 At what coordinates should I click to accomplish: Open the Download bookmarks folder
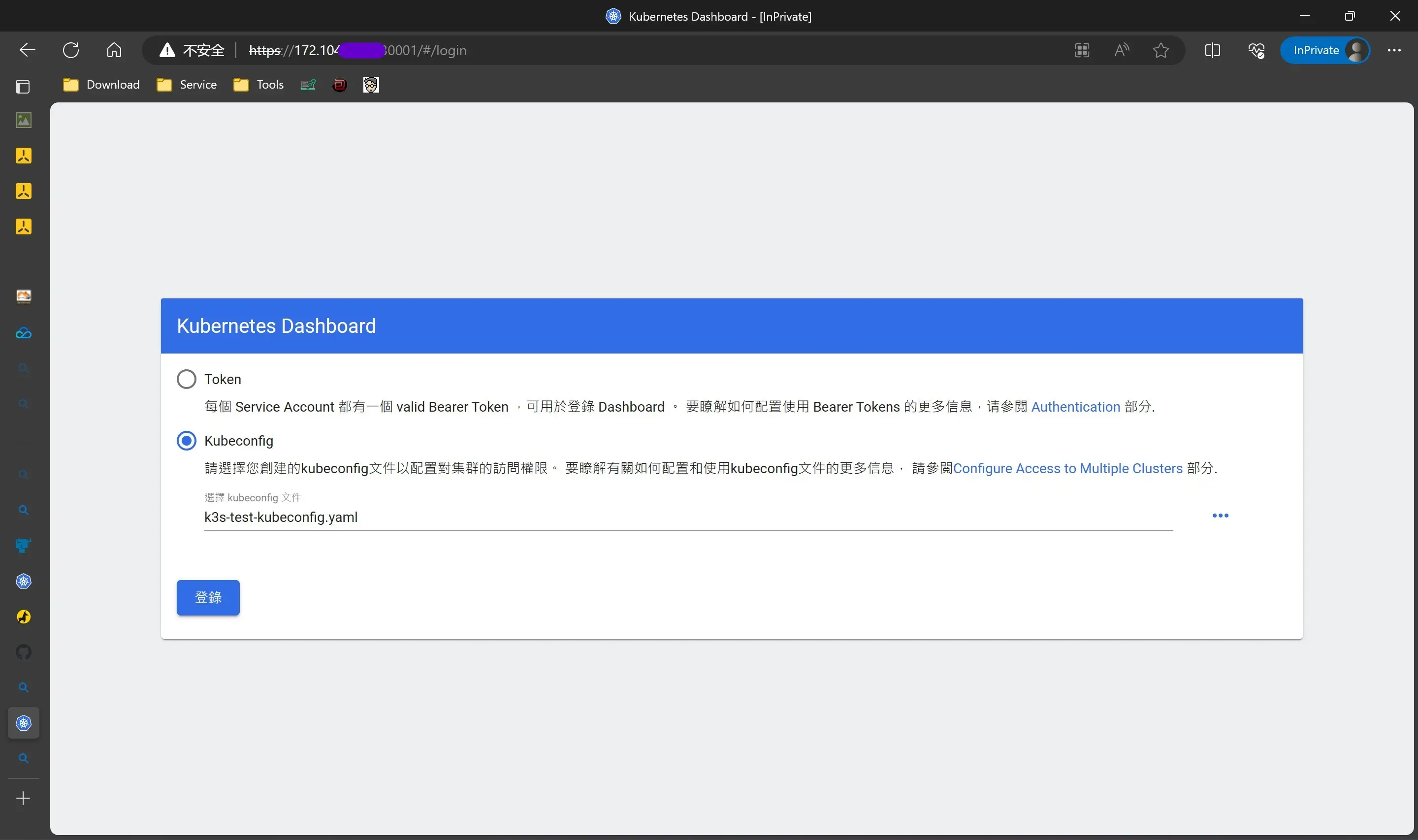(101, 85)
